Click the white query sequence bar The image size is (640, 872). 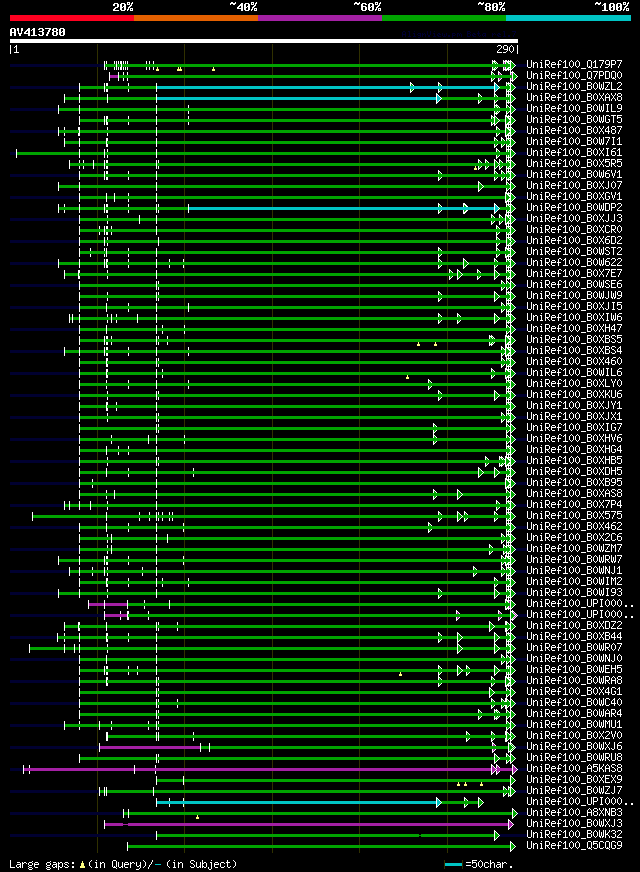coord(264,41)
